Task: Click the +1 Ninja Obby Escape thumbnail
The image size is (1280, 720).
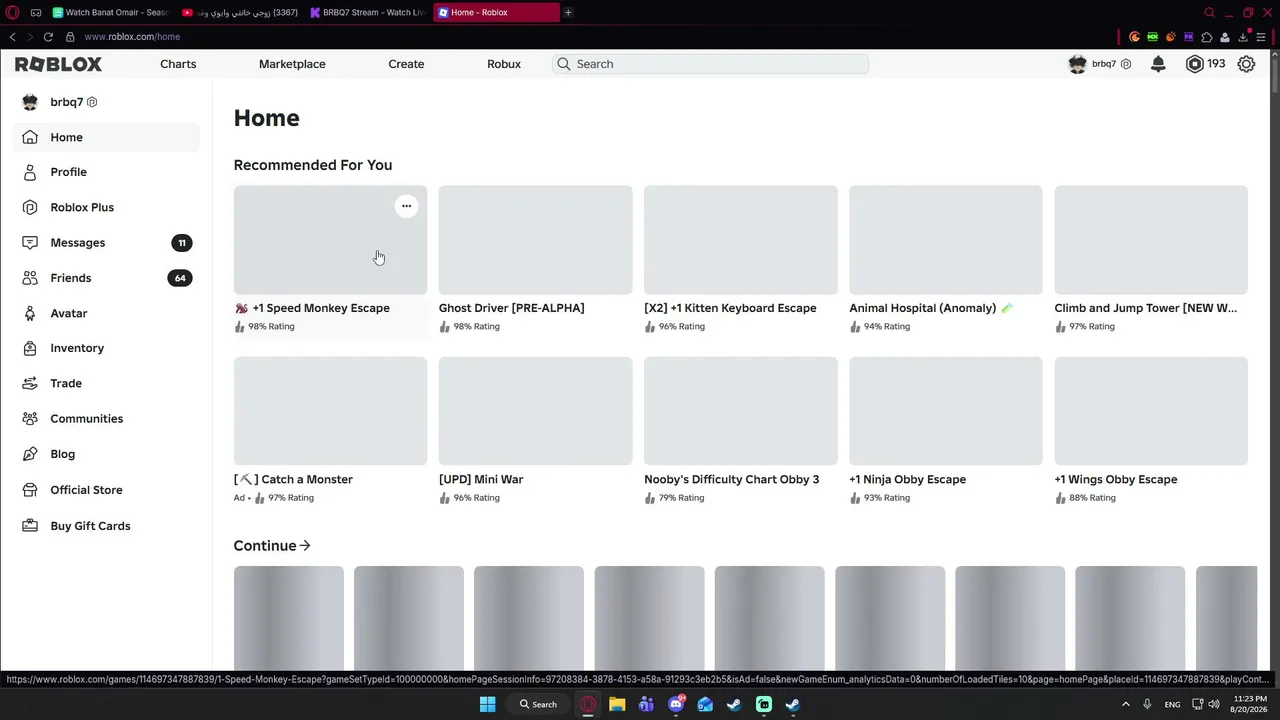Action: pos(945,411)
